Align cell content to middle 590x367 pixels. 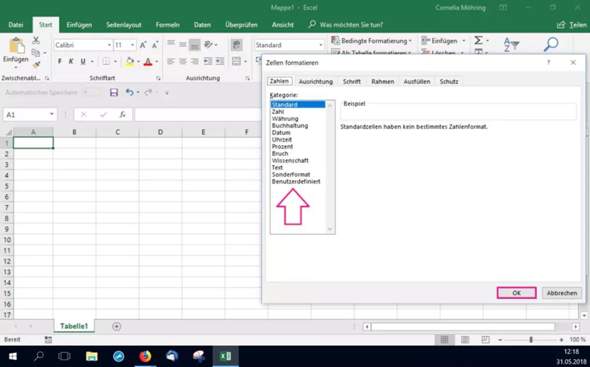click(183, 45)
